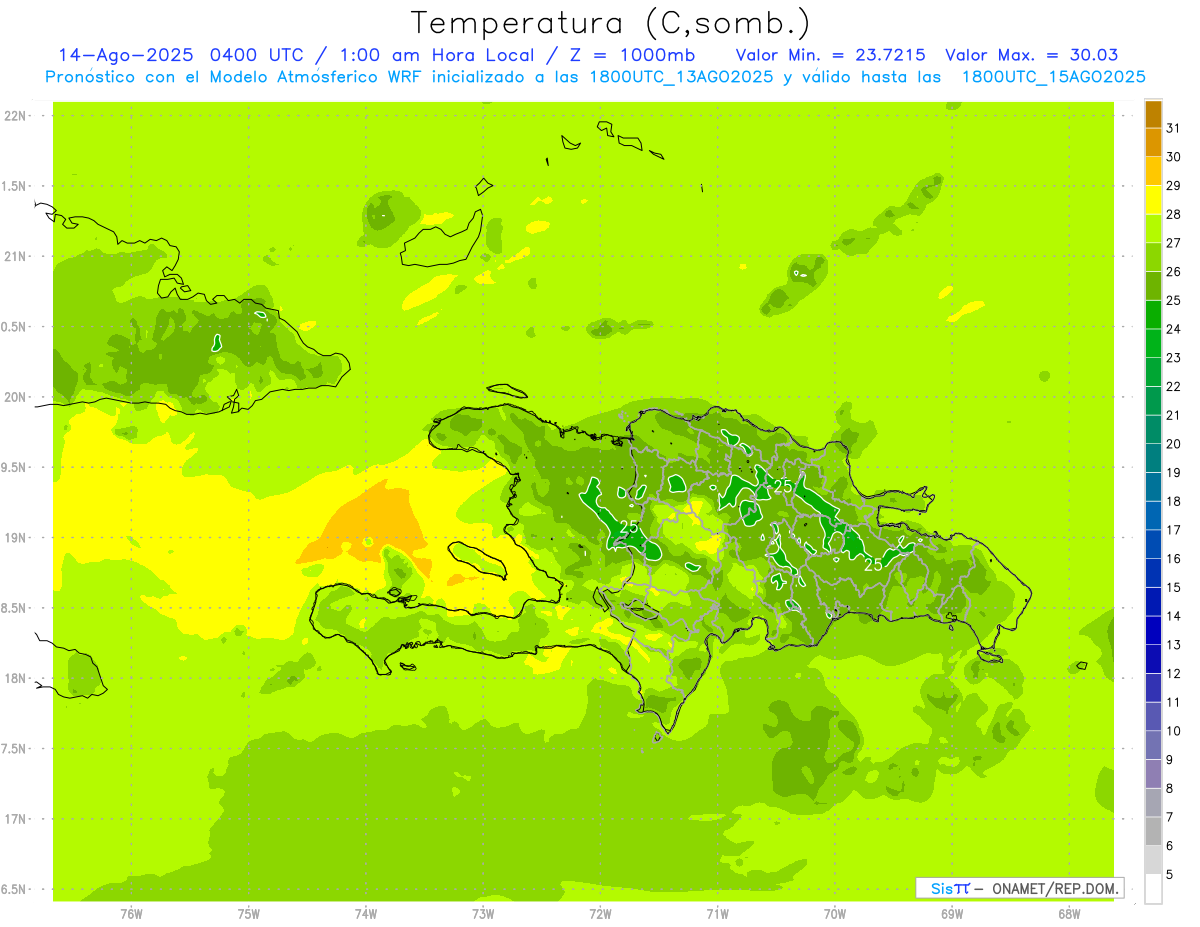The image size is (1200, 927).
Task: Click the legend scale label '5'
Action: point(1170,875)
